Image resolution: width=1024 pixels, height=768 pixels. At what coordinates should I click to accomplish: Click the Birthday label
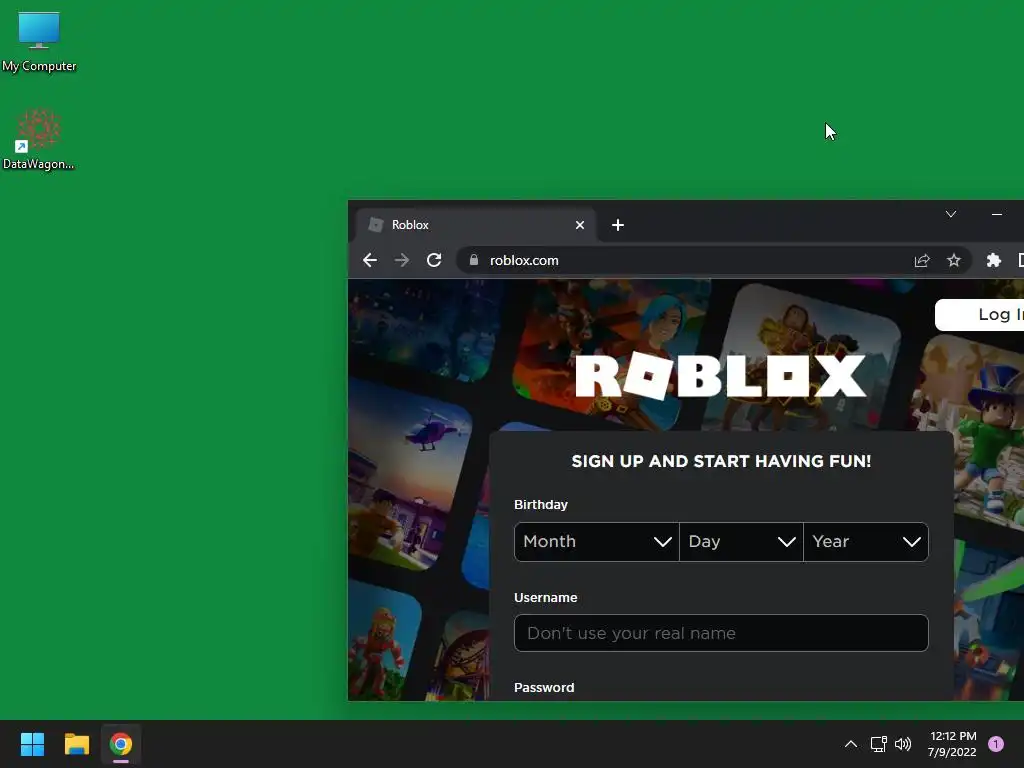point(541,505)
